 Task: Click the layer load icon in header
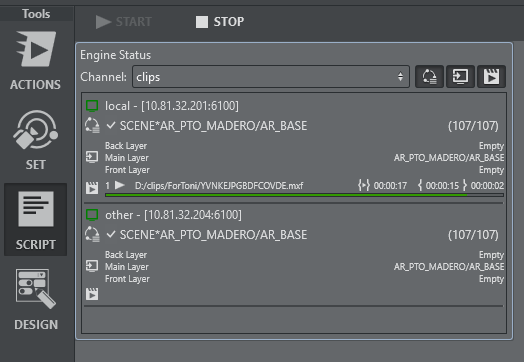460,77
